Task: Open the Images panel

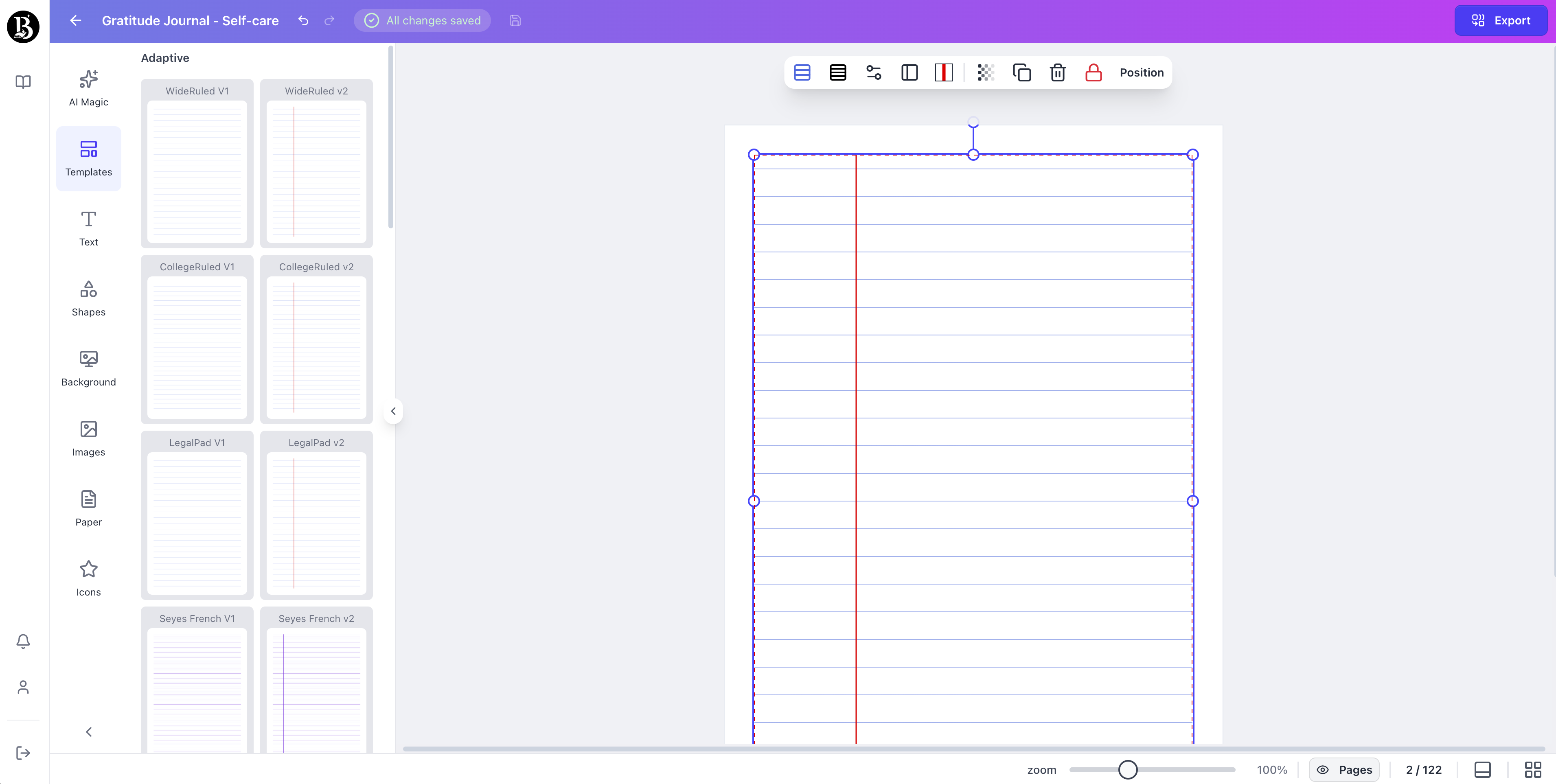Action: point(88,438)
